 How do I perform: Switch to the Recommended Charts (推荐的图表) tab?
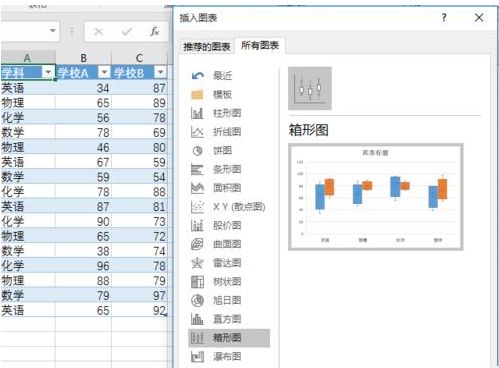point(207,47)
